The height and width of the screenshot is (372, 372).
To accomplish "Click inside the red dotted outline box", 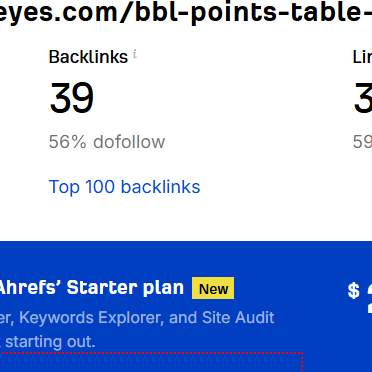I will (150, 362).
